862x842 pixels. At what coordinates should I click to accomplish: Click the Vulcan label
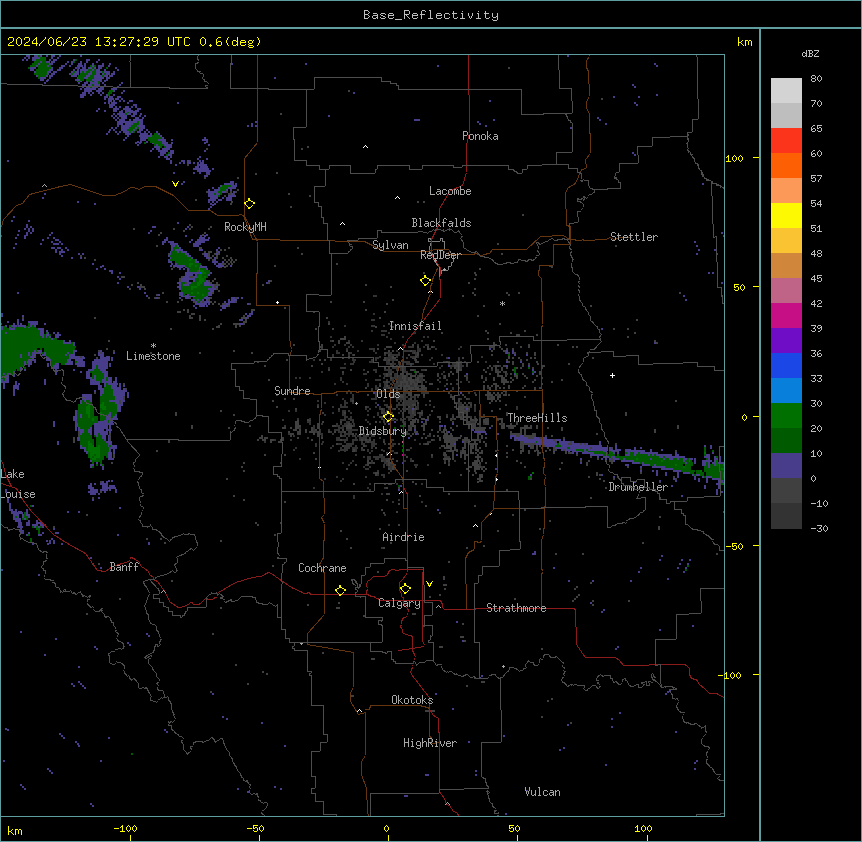click(543, 792)
